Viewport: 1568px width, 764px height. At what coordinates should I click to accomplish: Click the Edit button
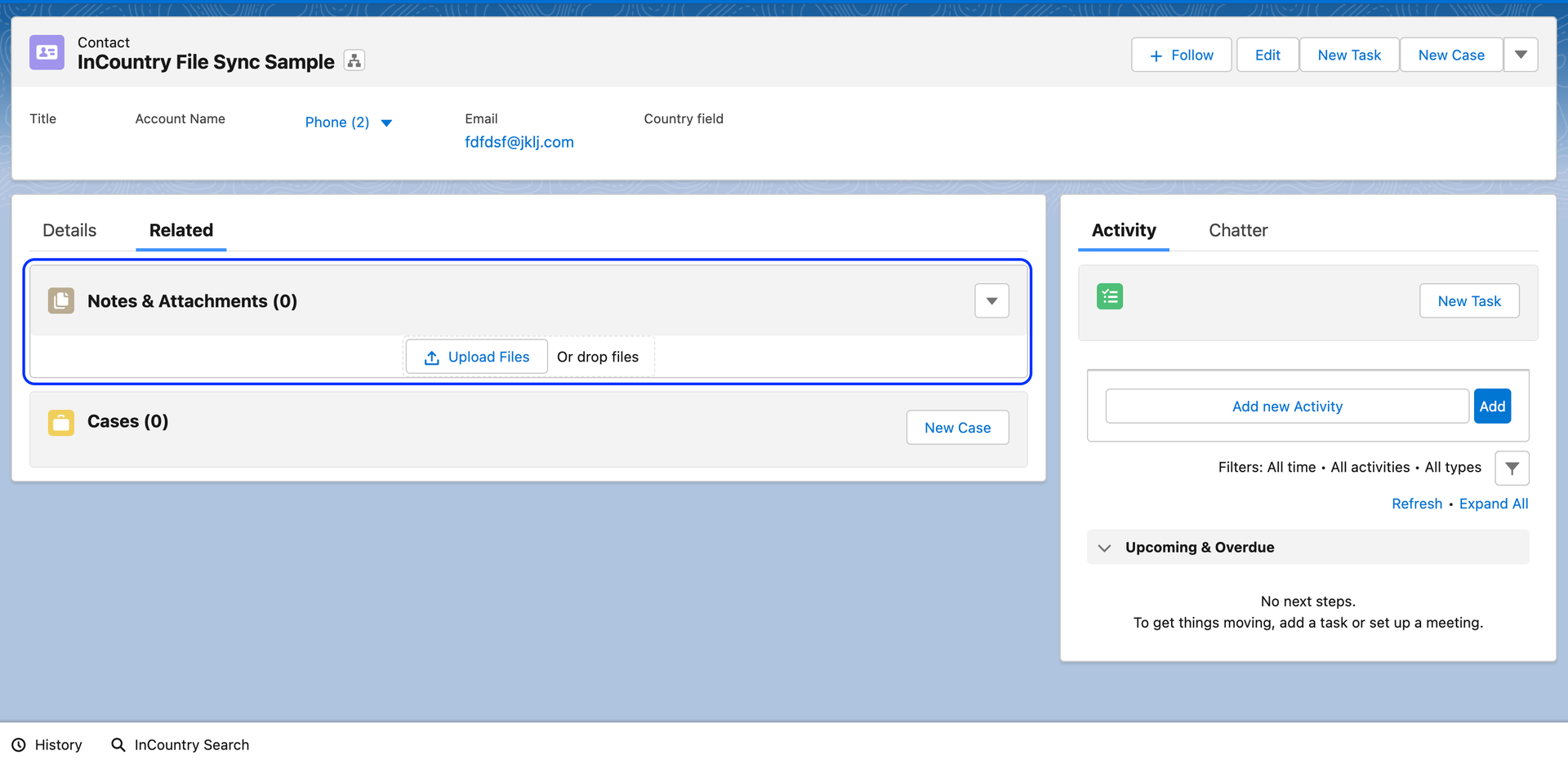1267,55
